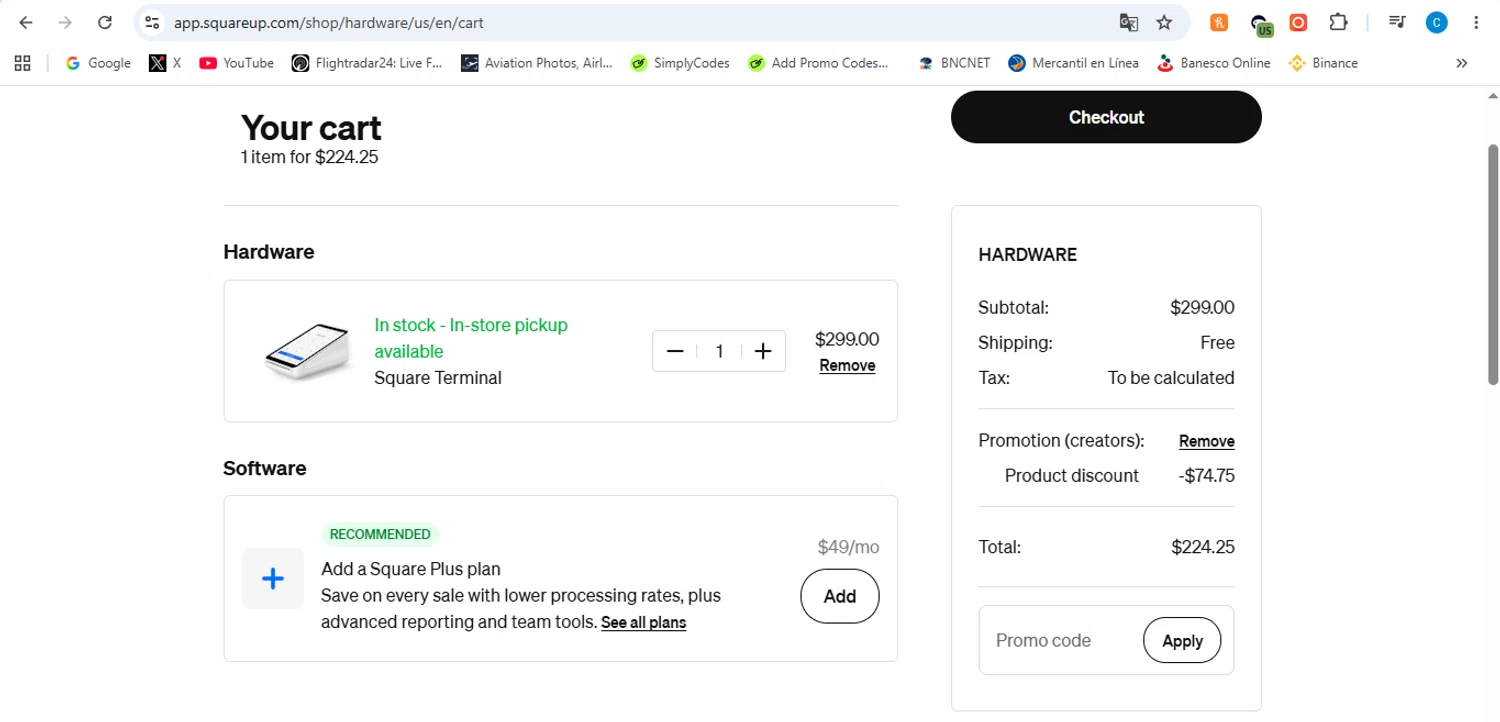1500x722 pixels.
Task: Click the RECOMMENDED badge
Action: 380,534
